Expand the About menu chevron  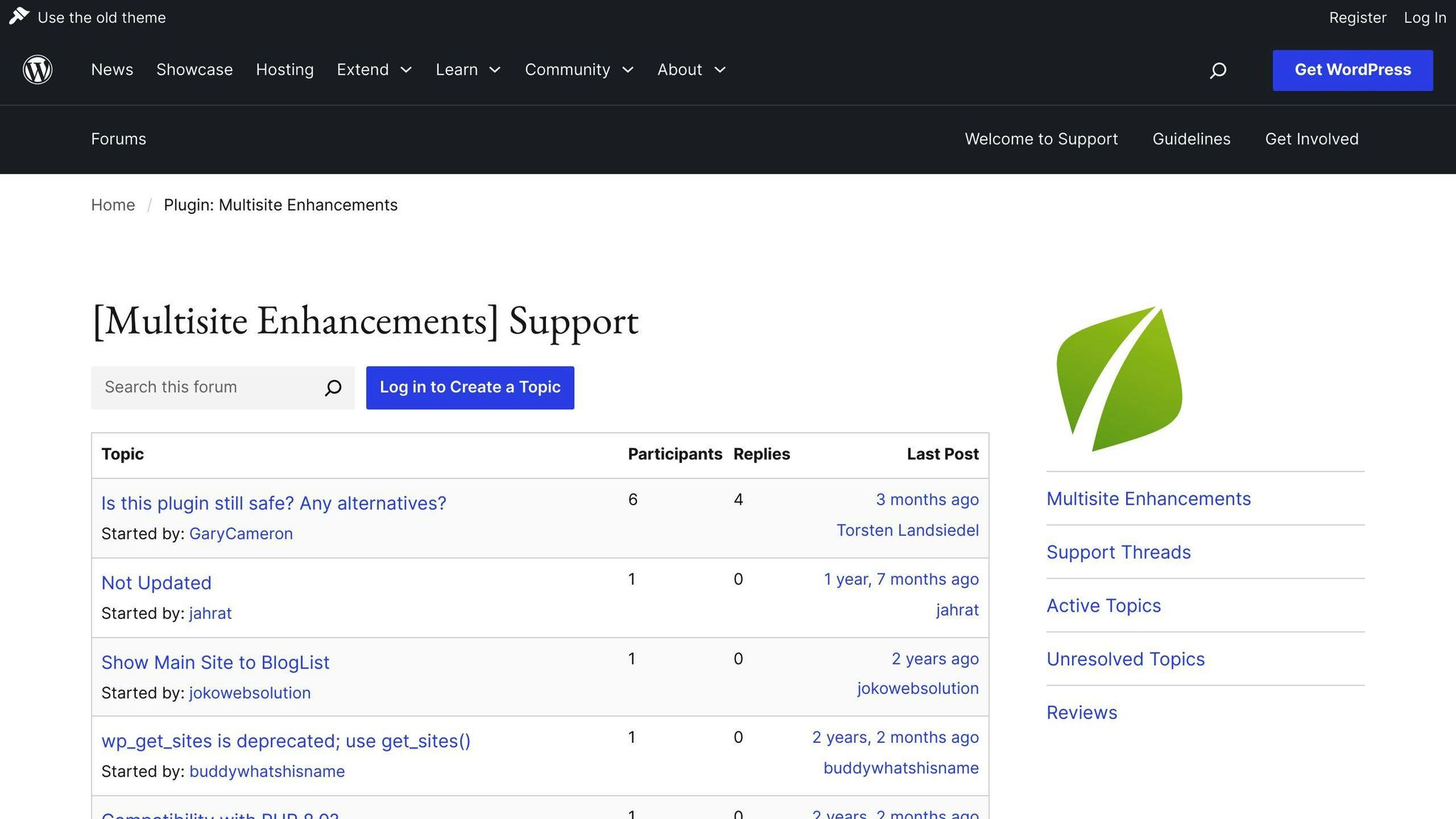[x=720, y=70]
